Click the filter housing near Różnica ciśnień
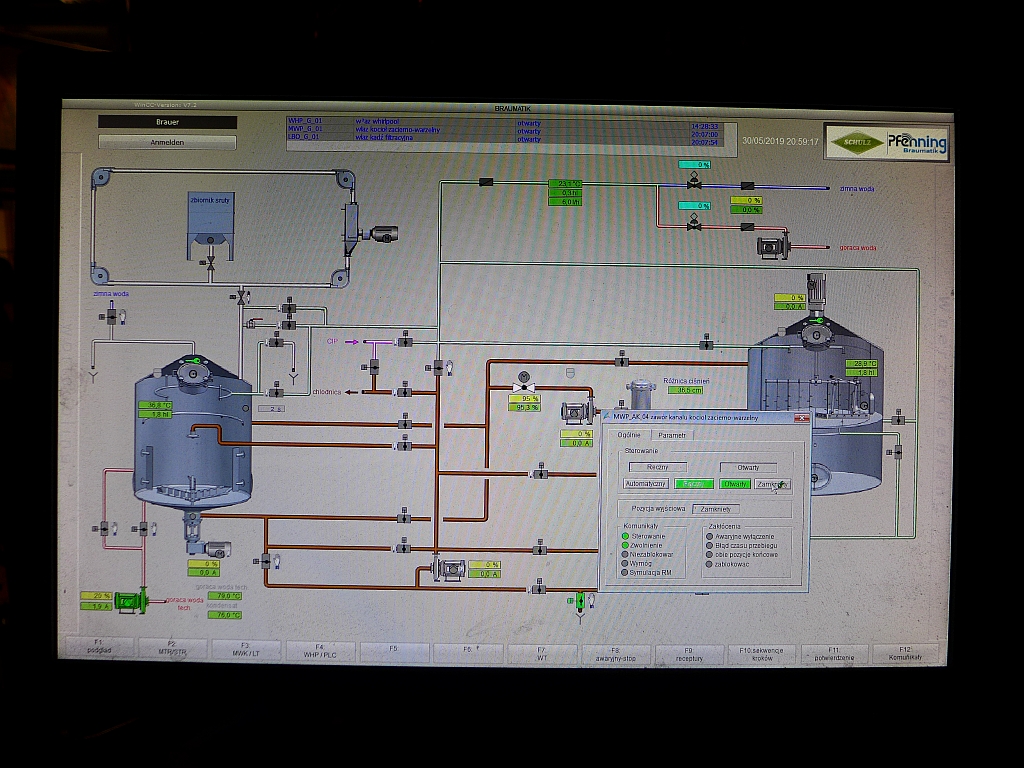This screenshot has width=1024, height=768. point(639,393)
